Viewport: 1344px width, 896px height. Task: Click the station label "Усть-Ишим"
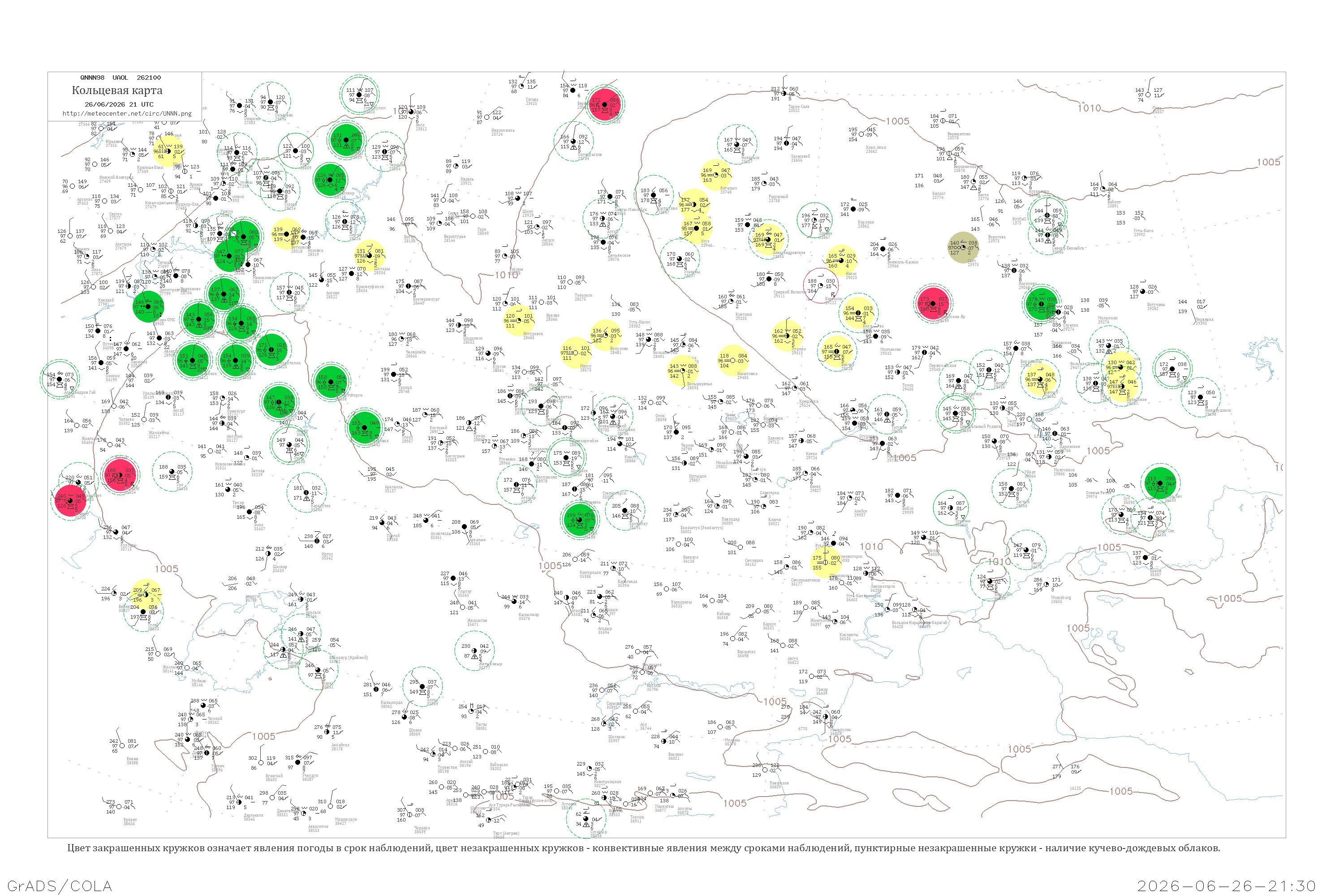pyautogui.click(x=639, y=323)
